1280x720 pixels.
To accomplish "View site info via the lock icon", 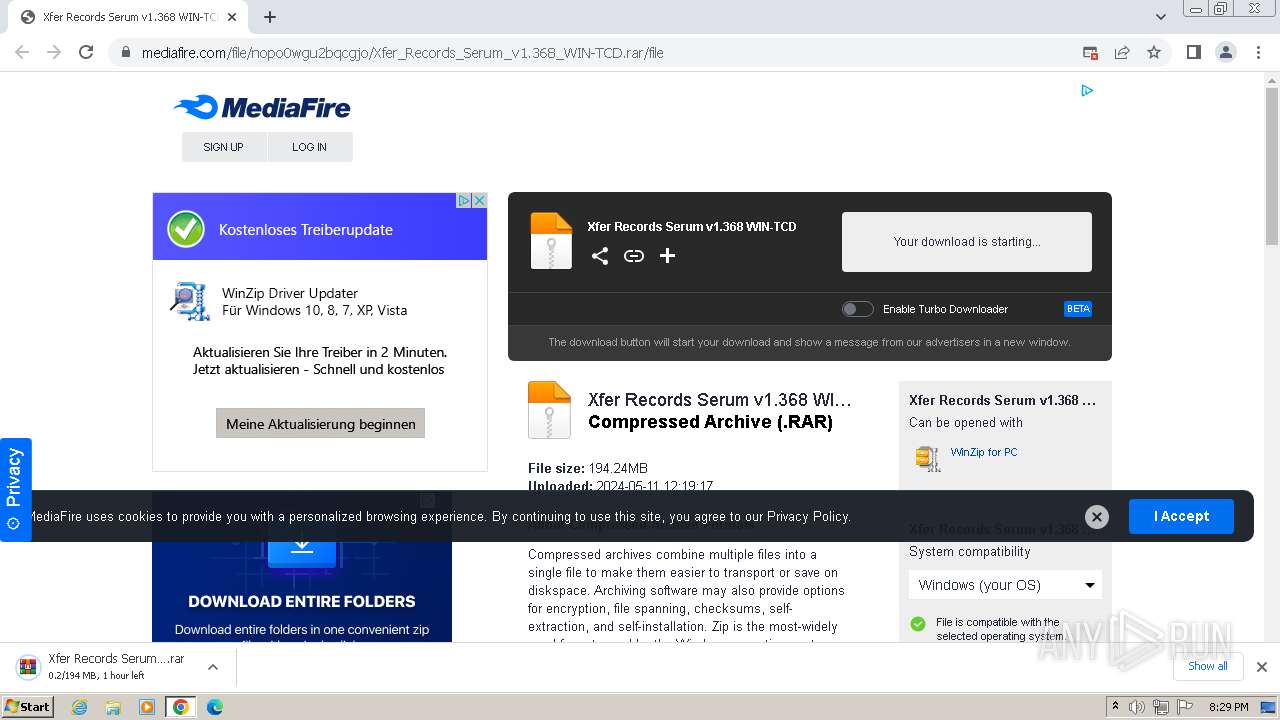I will click(126, 52).
